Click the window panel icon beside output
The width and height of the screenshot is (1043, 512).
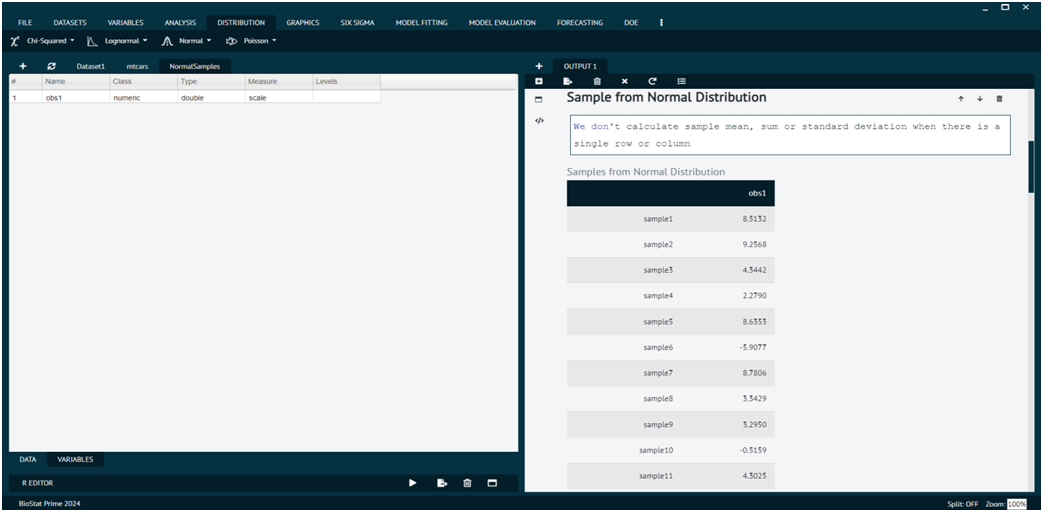point(539,100)
